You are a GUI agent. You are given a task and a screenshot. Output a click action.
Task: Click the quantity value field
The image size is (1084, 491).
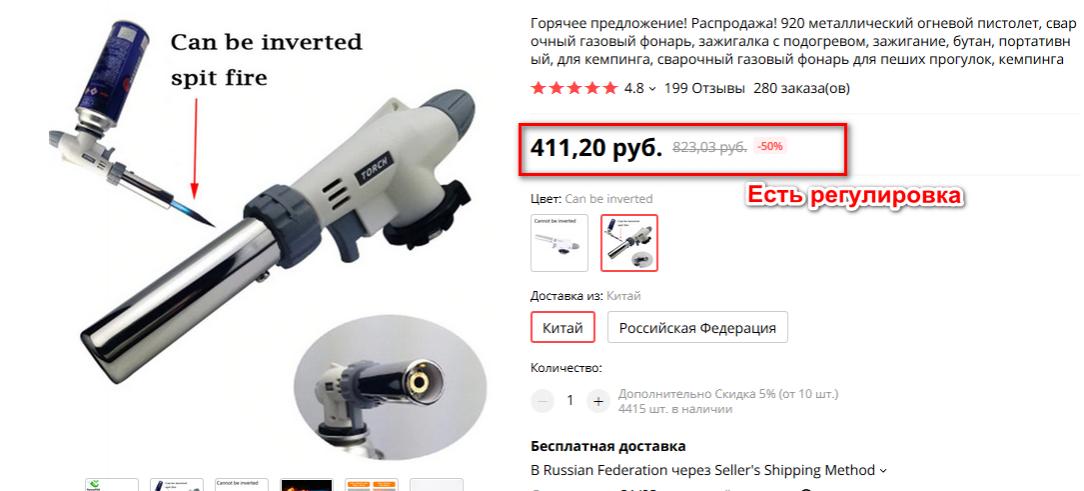(570, 400)
